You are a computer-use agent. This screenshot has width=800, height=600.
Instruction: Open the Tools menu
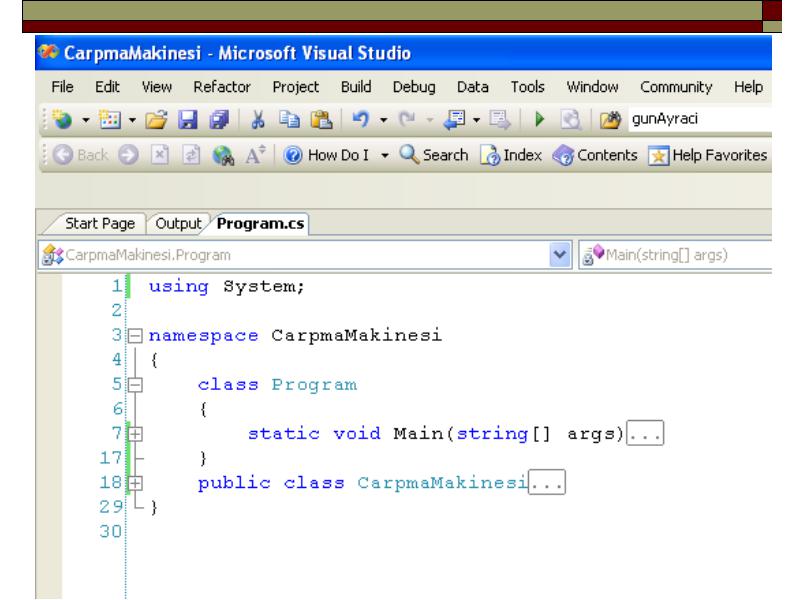[x=528, y=87]
